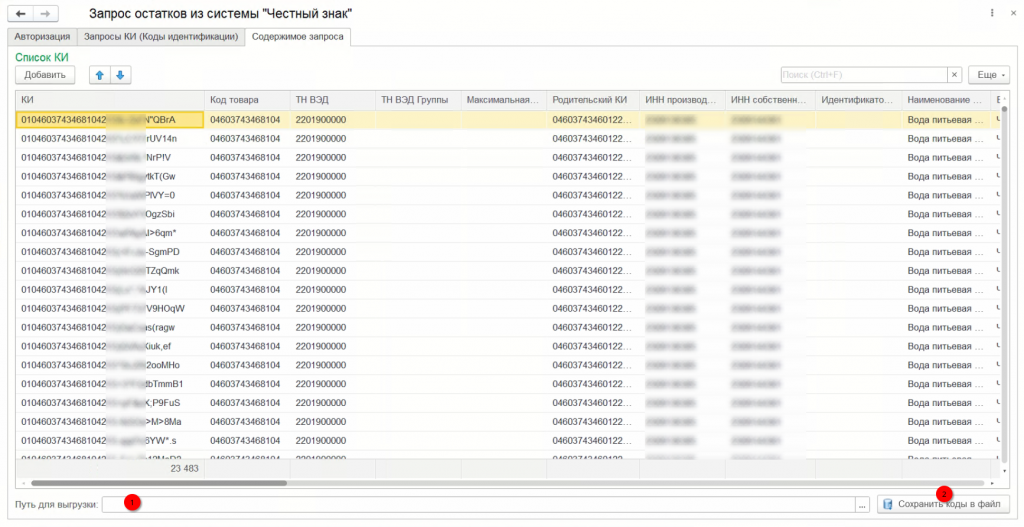This screenshot has height=527, width=1024.
Task: Select the row with KI ending tkT(Gw
Action: (x=507, y=176)
